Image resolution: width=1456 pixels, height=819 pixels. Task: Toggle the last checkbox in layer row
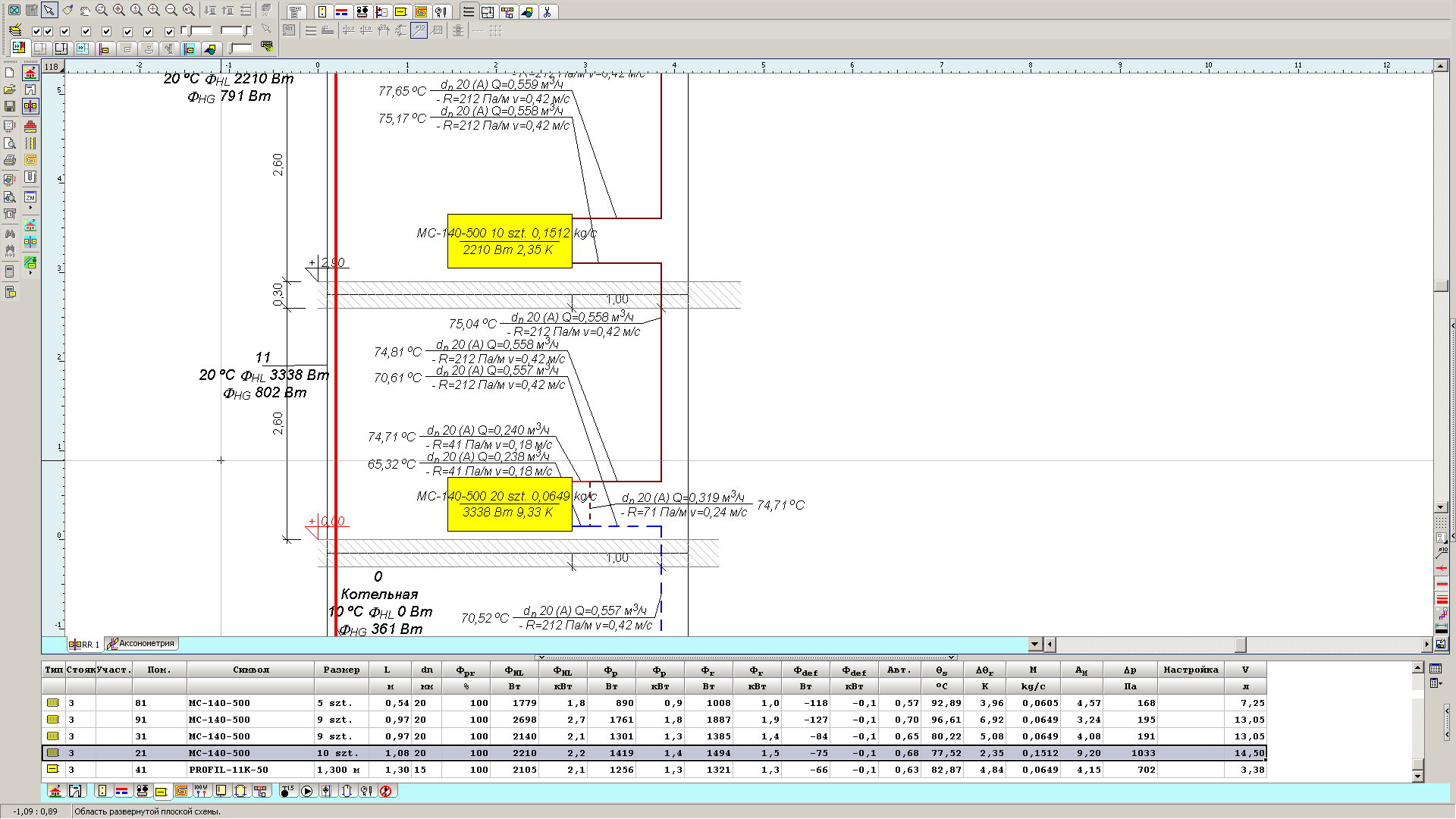pos(169,32)
